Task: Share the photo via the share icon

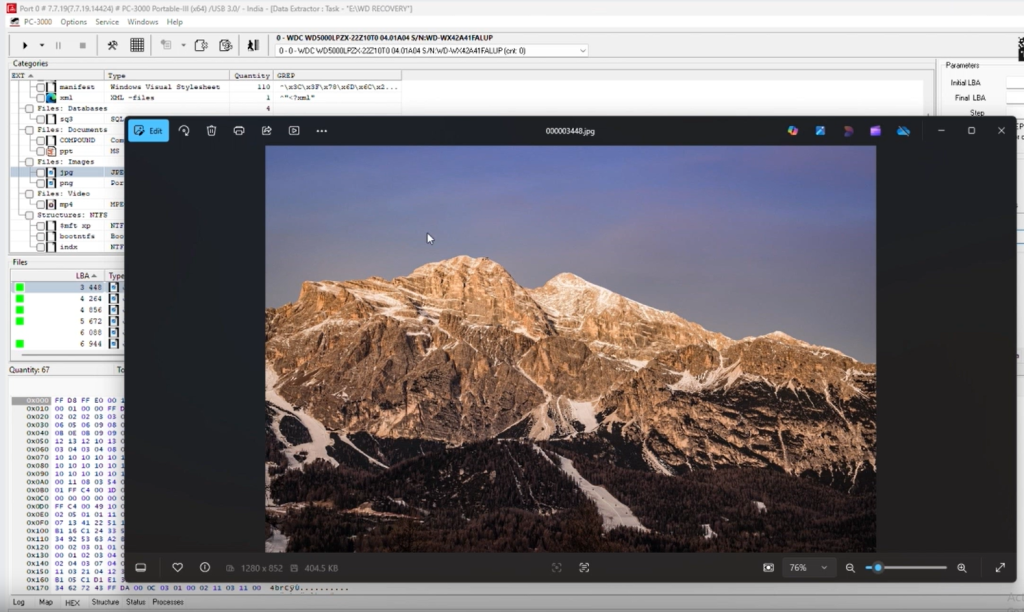Action: 267,130
